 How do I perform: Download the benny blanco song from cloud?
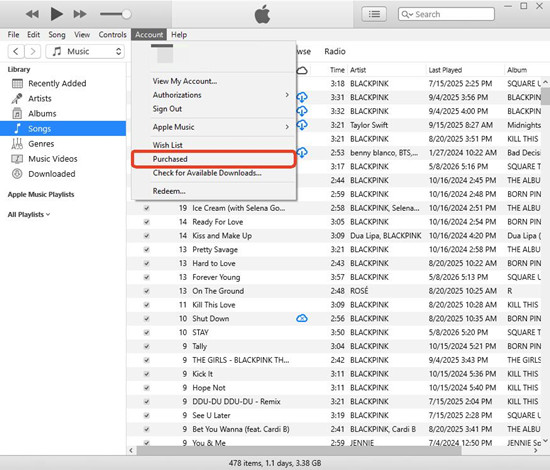click(302, 153)
